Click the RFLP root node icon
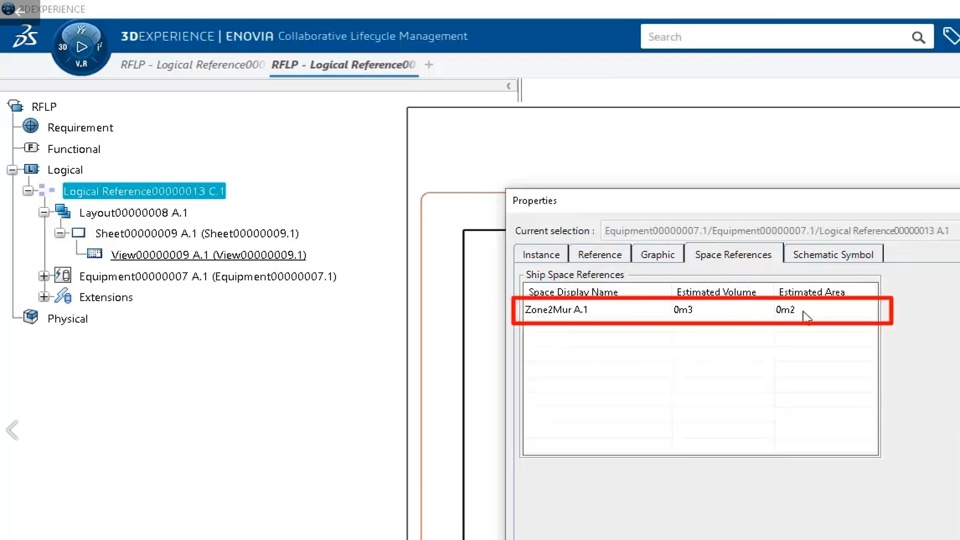The width and height of the screenshot is (960, 540). coord(15,106)
